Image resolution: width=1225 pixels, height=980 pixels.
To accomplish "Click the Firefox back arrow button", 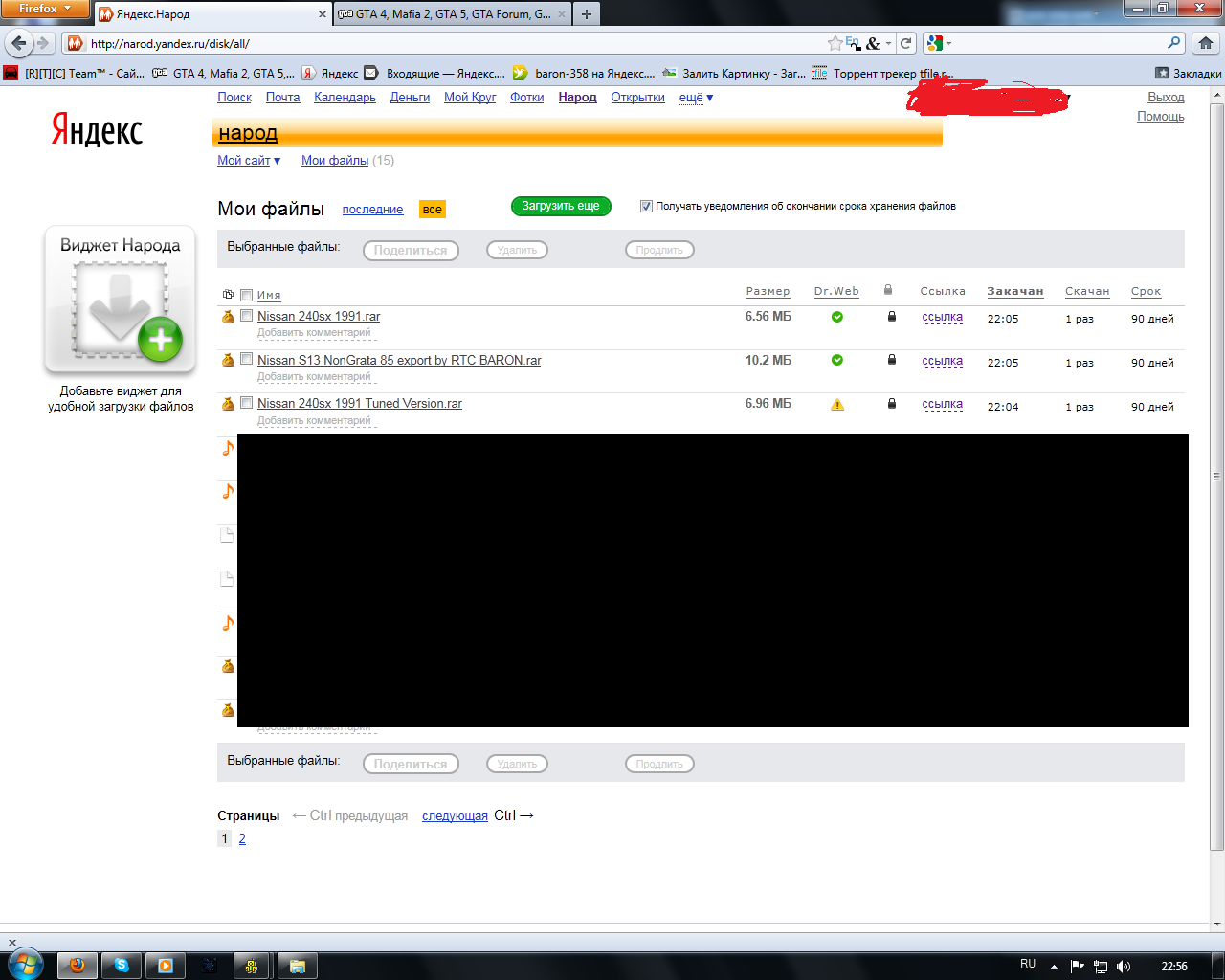I will (x=19, y=43).
